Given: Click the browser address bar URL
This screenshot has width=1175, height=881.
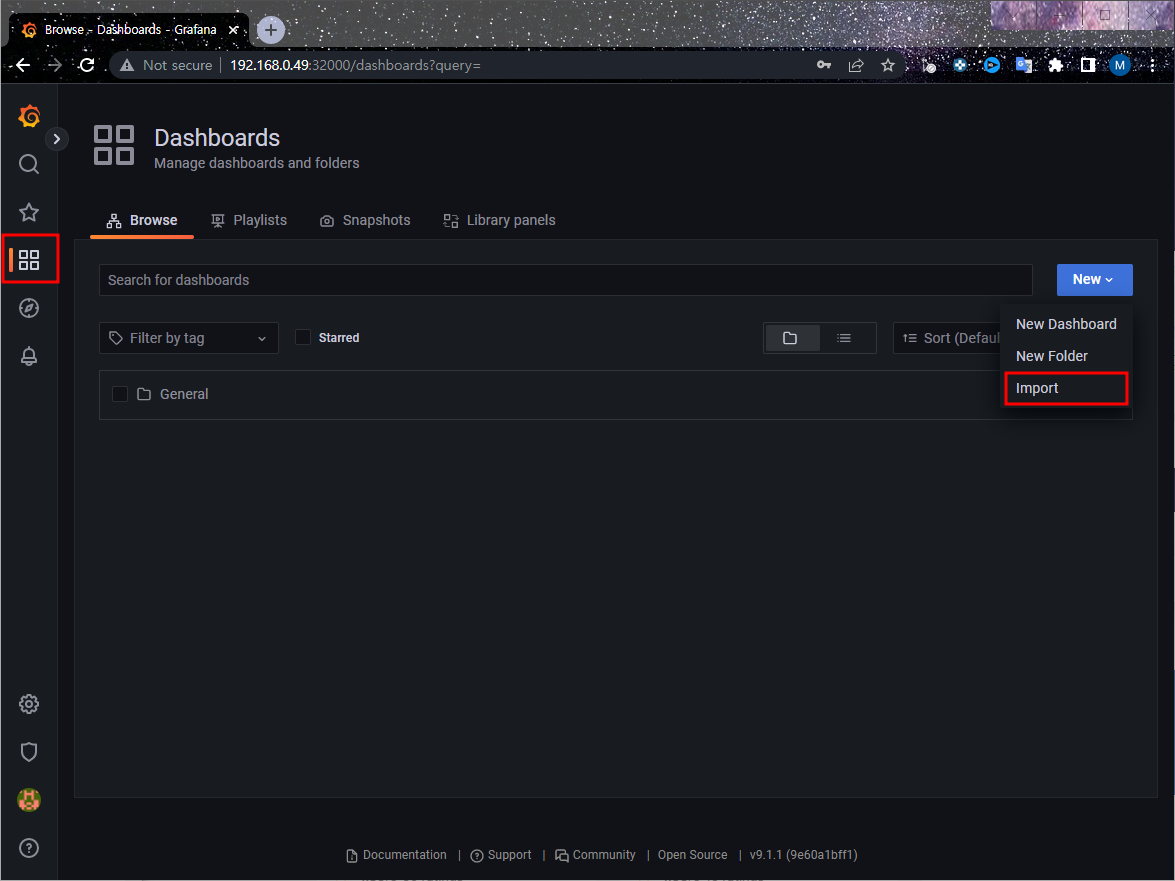Looking at the screenshot, I should pos(355,65).
